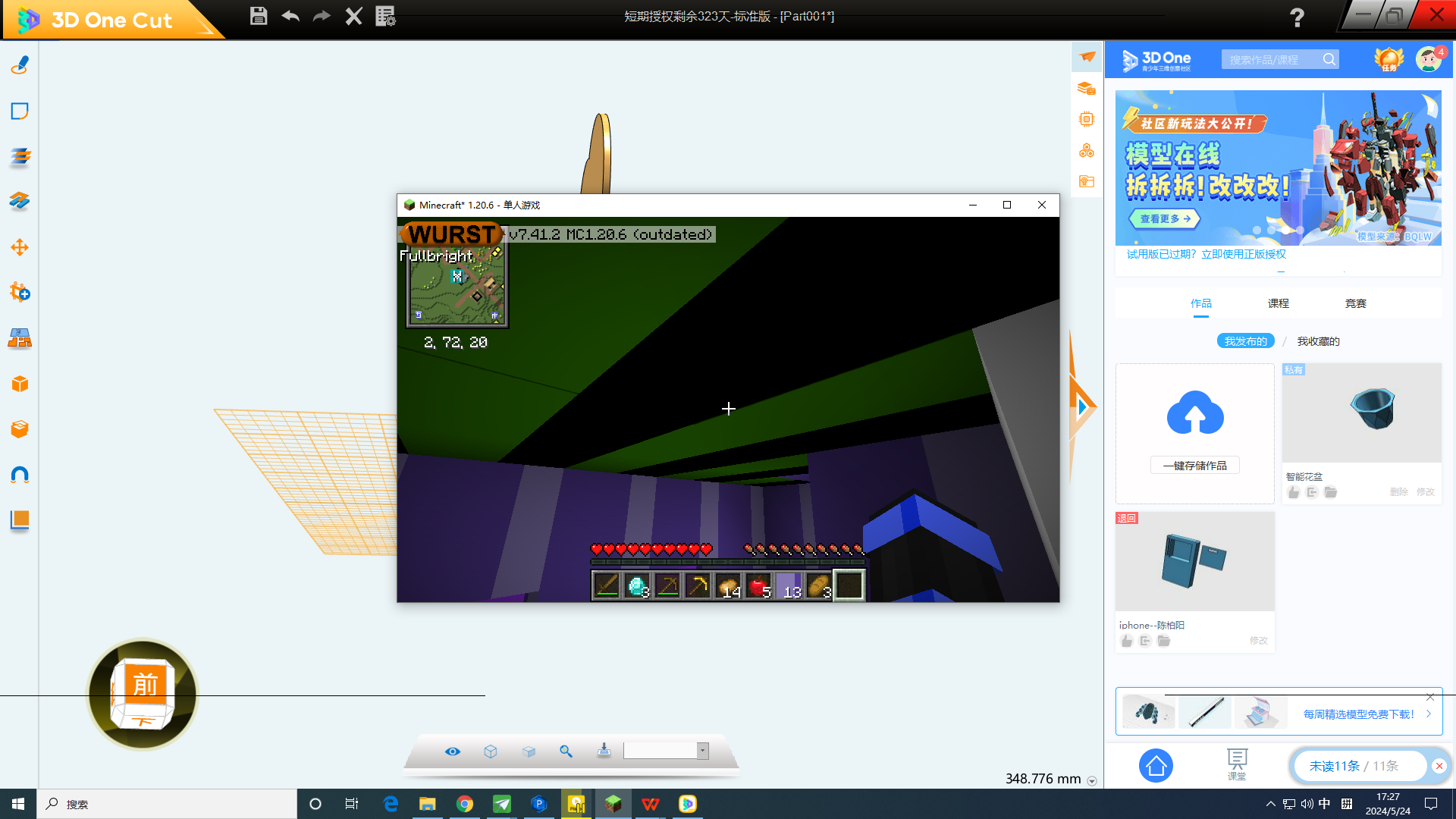The width and height of the screenshot is (1456, 819).
Task: Click the undo arrow icon
Action: pos(290,16)
